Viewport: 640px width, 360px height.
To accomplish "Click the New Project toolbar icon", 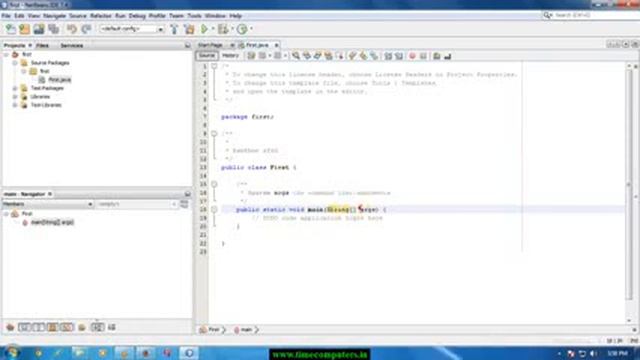I will click(24, 29).
